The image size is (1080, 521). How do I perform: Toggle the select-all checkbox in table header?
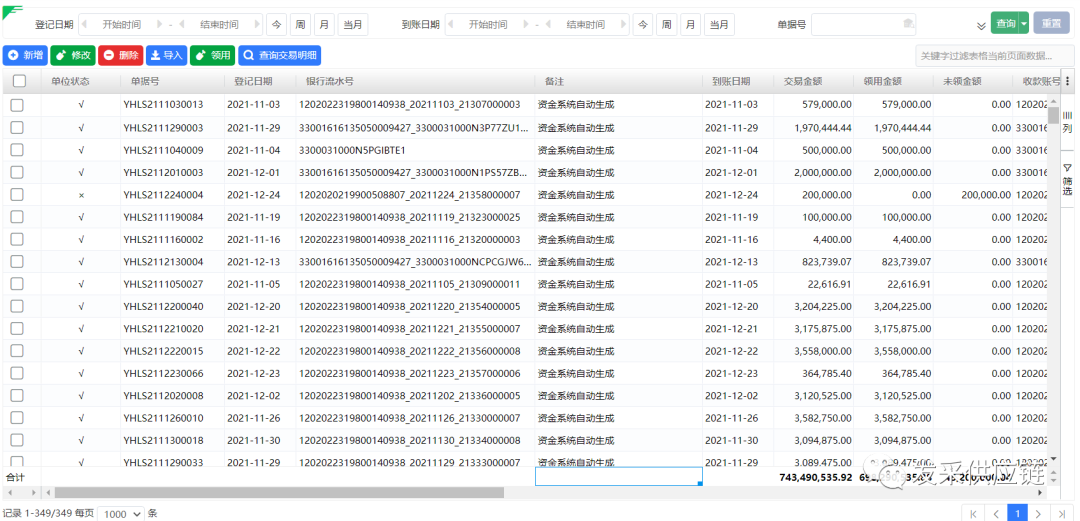(x=19, y=81)
